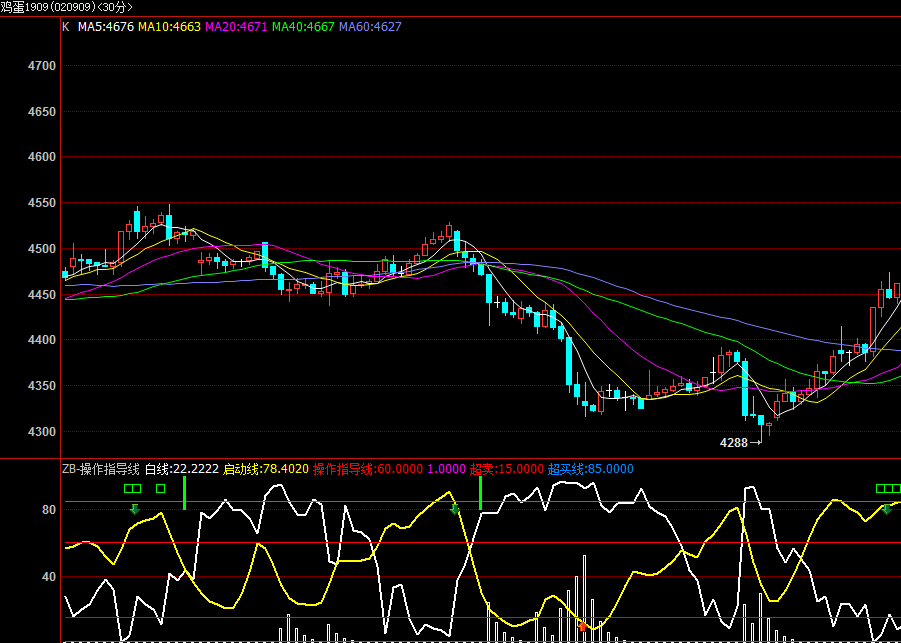Click the 4550 price axis label
901x643 pixels.
[x=42, y=203]
